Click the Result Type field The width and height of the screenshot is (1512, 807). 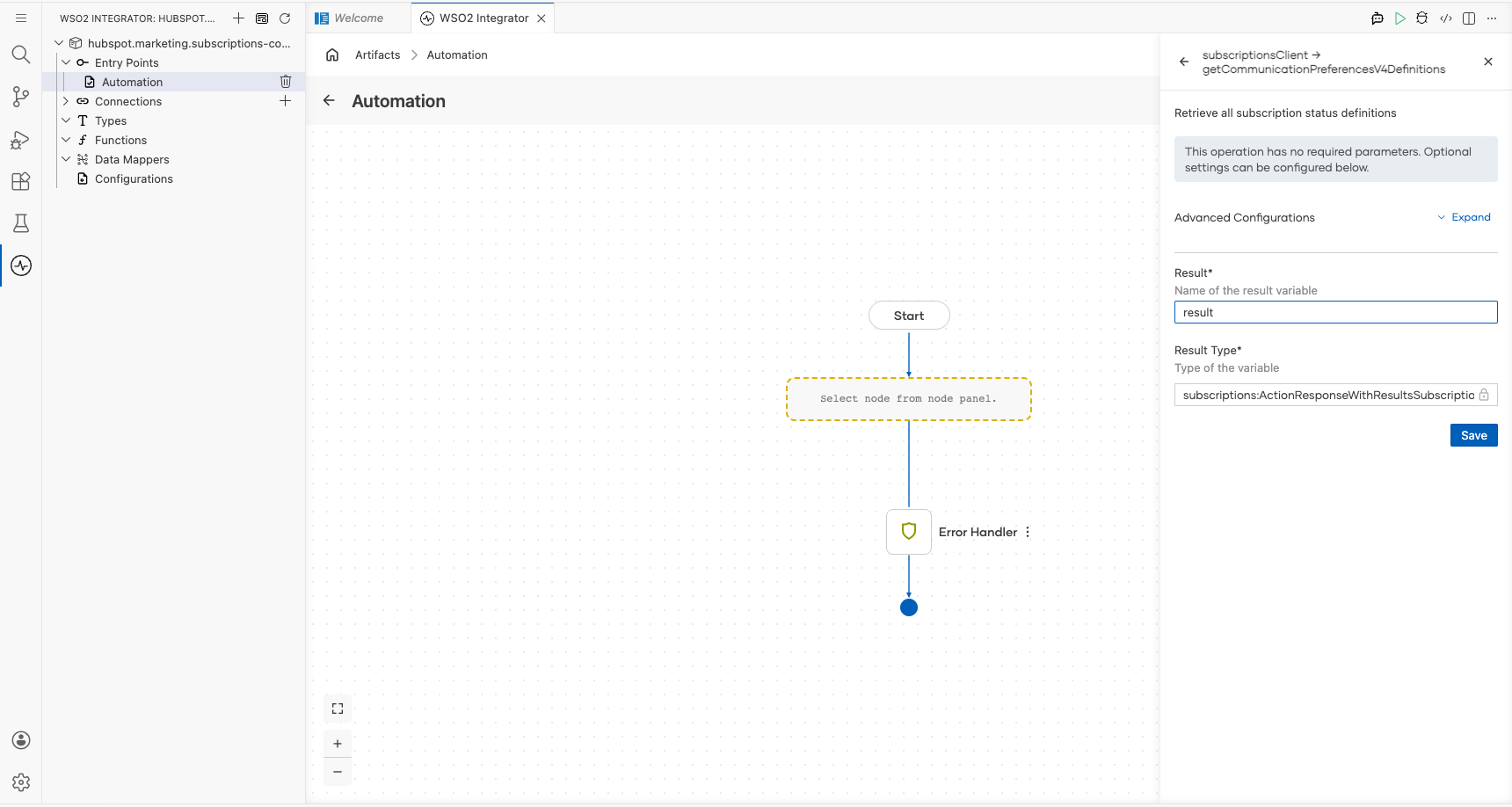coord(1336,395)
